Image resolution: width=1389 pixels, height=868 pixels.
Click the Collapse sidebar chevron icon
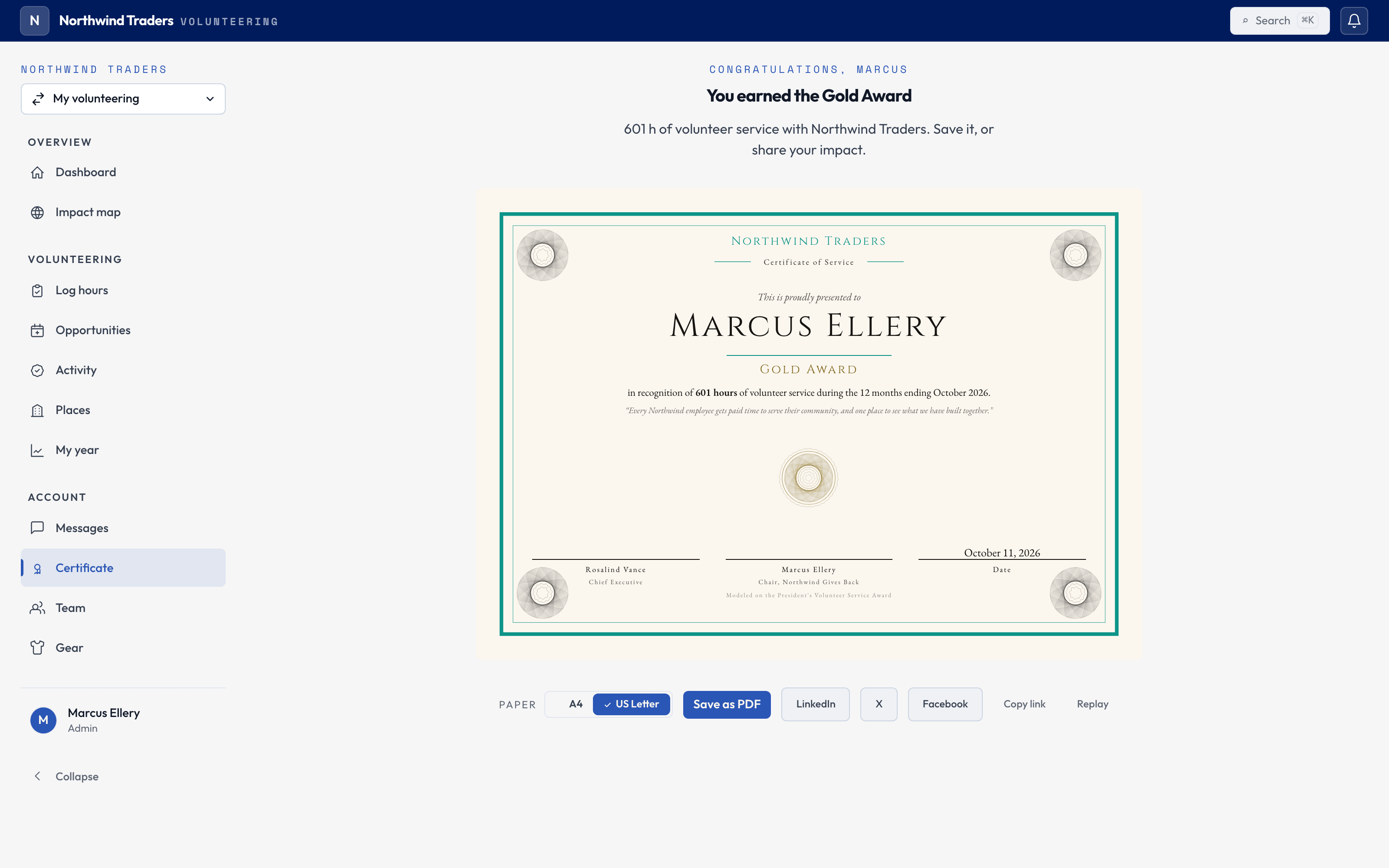37,776
